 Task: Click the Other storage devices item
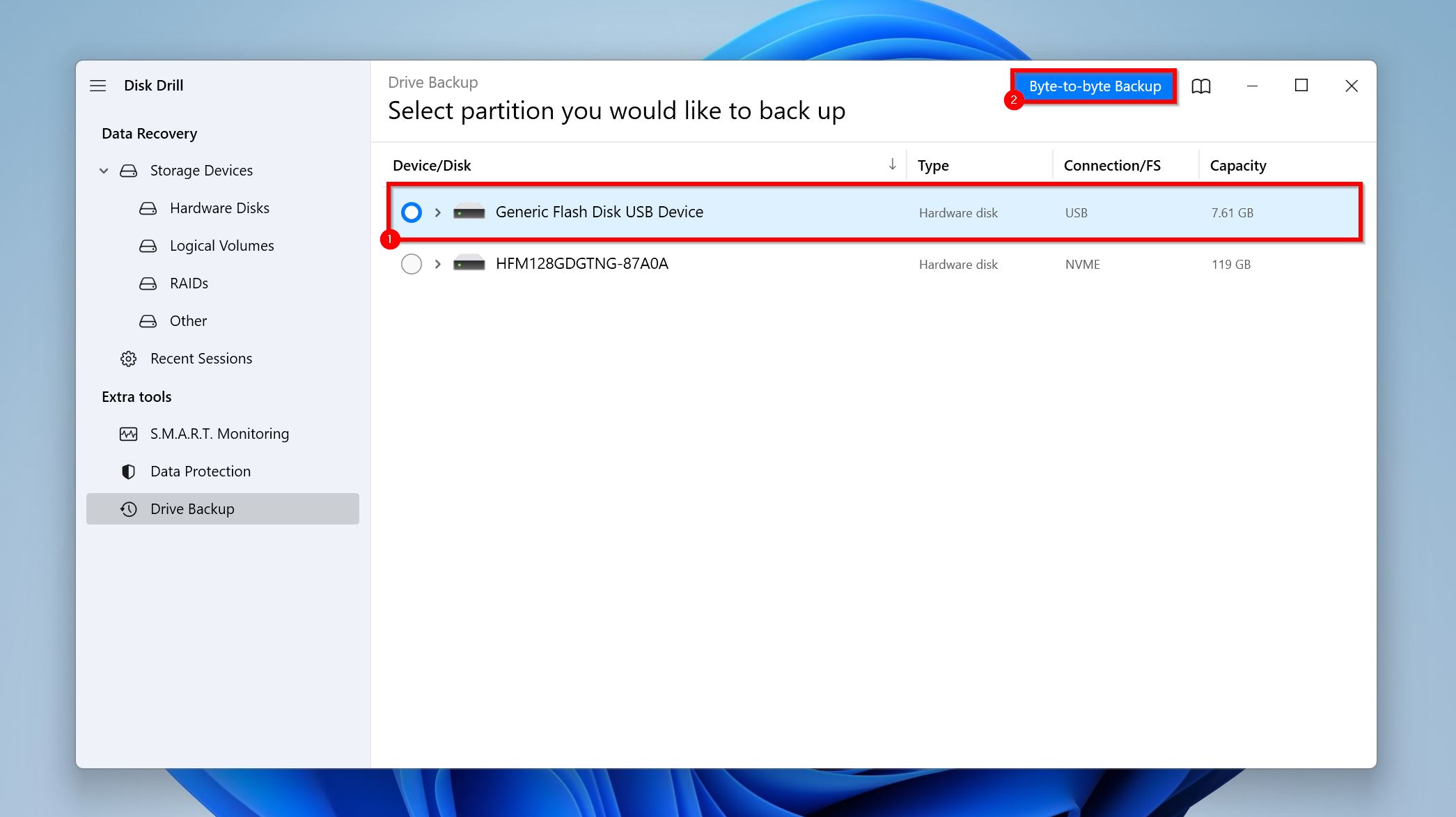[188, 320]
